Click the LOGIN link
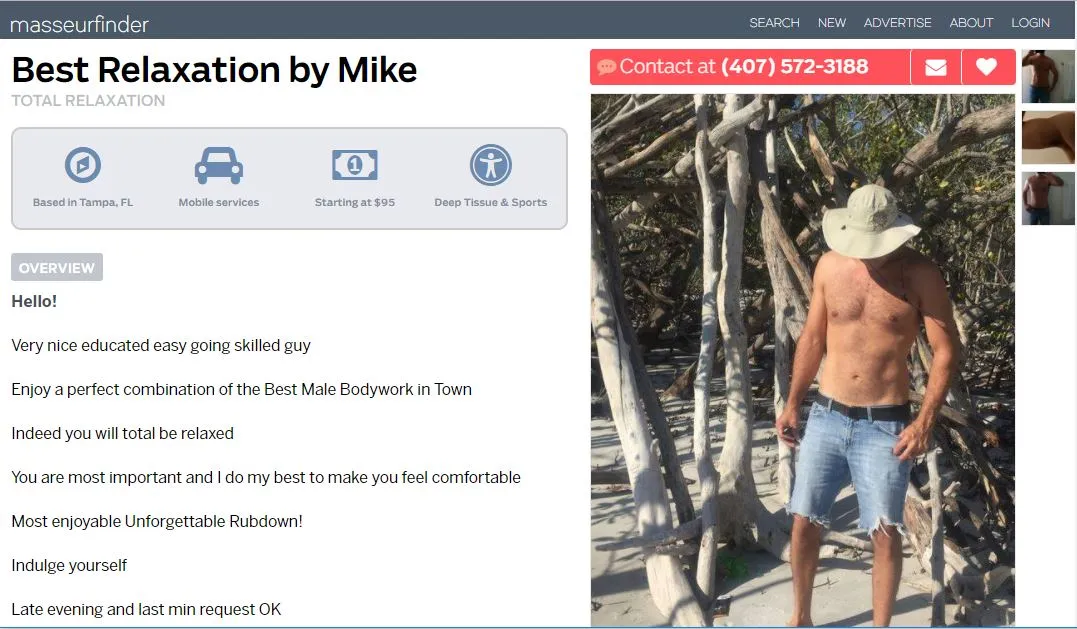This screenshot has height=629, width=1077. coord(1030,23)
